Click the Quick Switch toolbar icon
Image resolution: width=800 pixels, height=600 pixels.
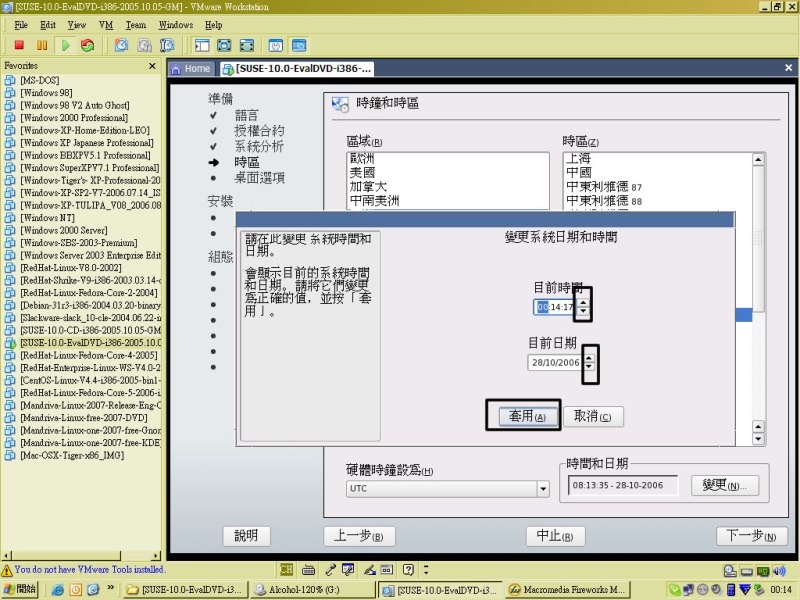click(x=246, y=45)
